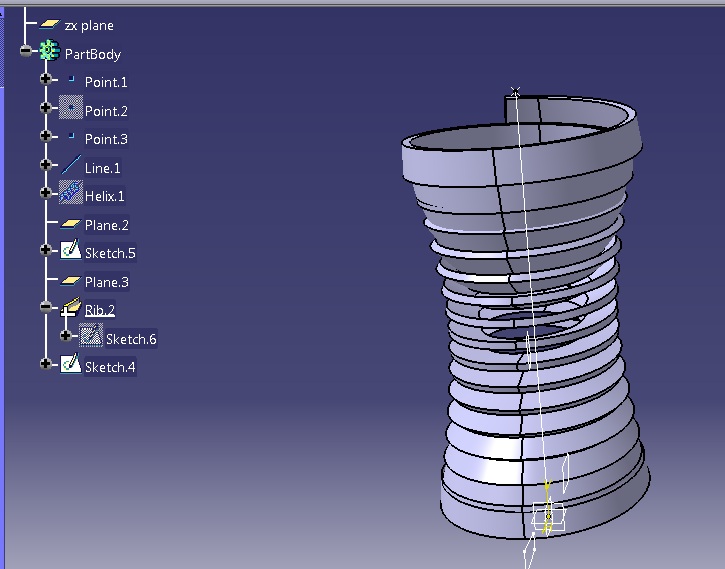Expand the Sketch.5 node

(46, 250)
